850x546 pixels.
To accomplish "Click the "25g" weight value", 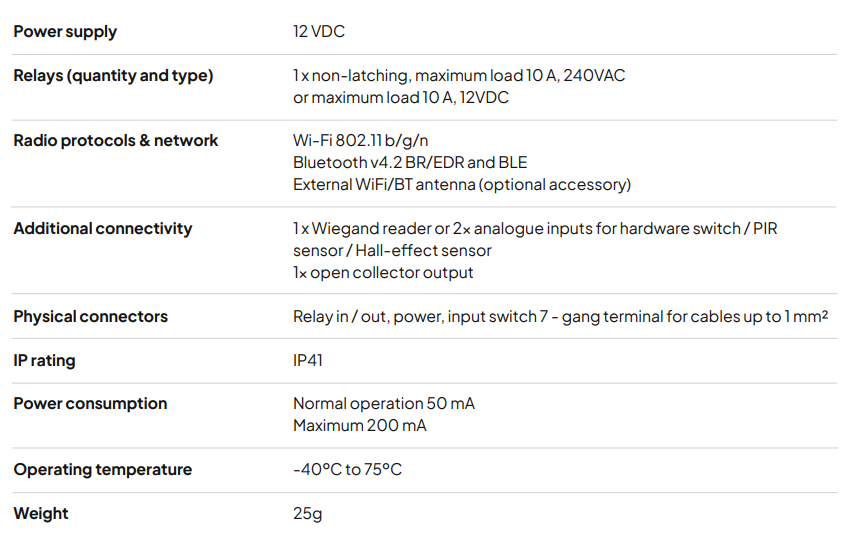I will coord(307,514).
